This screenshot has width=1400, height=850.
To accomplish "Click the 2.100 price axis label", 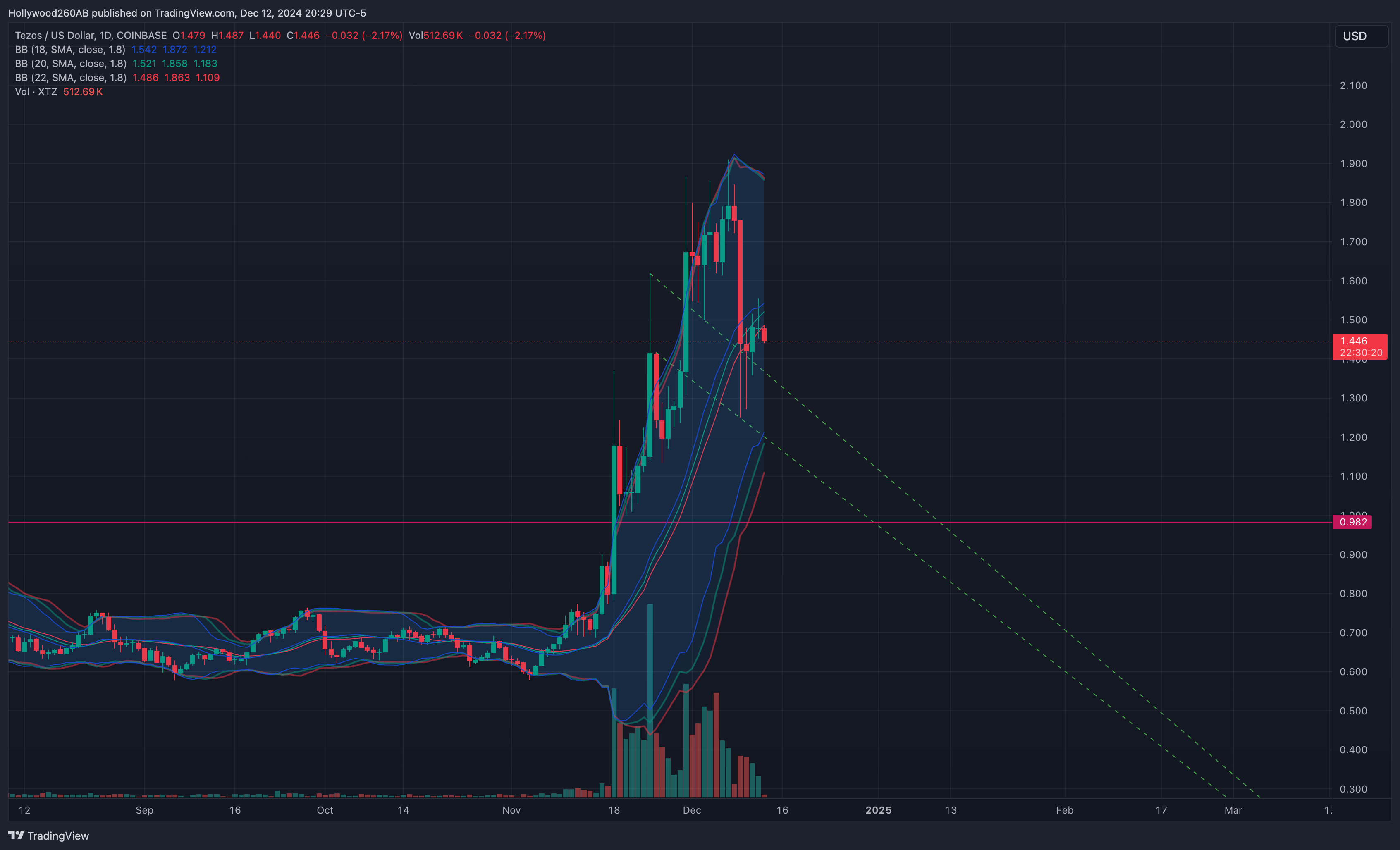I will pos(1353,85).
